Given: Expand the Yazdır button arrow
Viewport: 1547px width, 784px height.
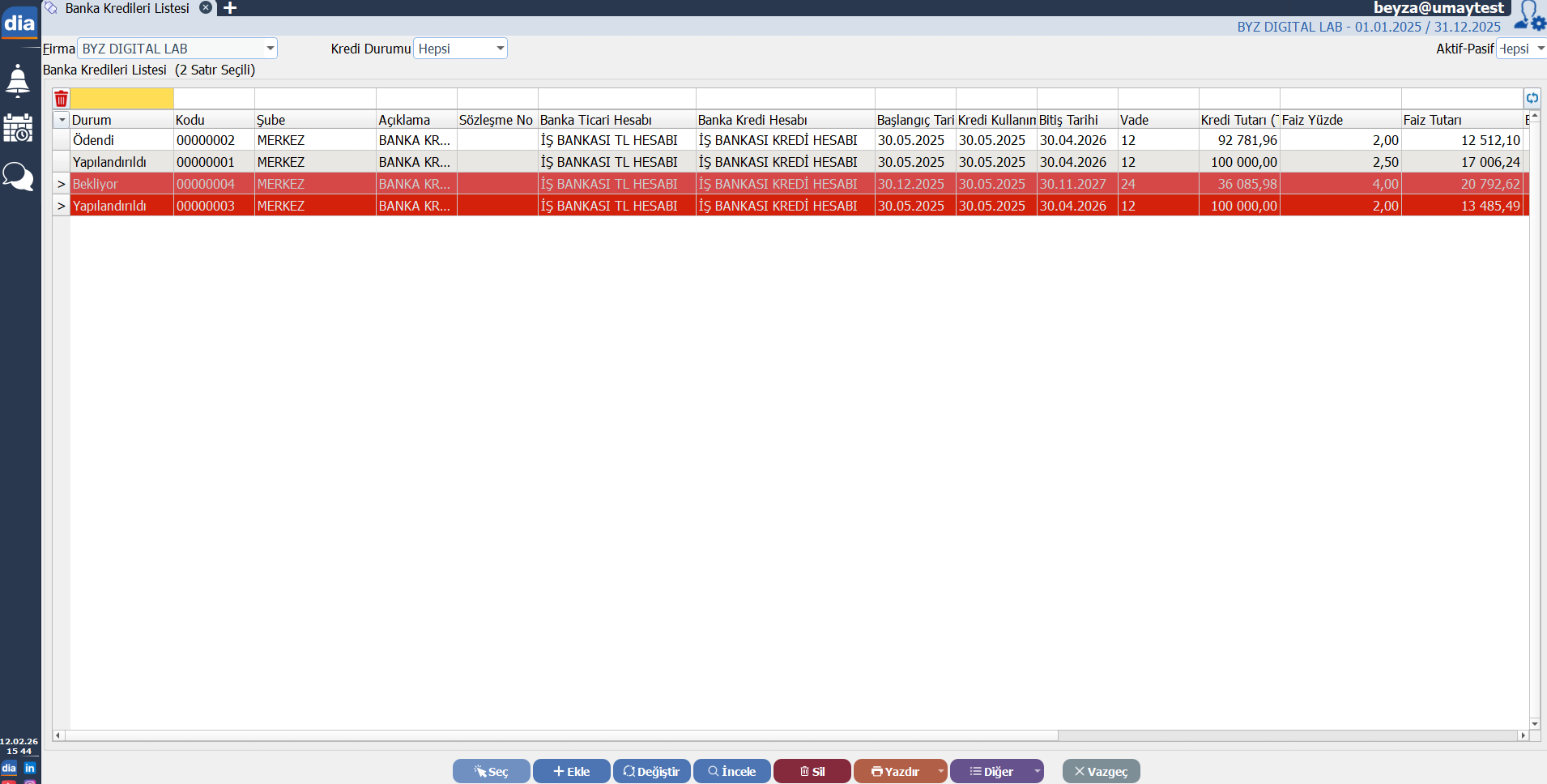Looking at the screenshot, I should coord(940,771).
